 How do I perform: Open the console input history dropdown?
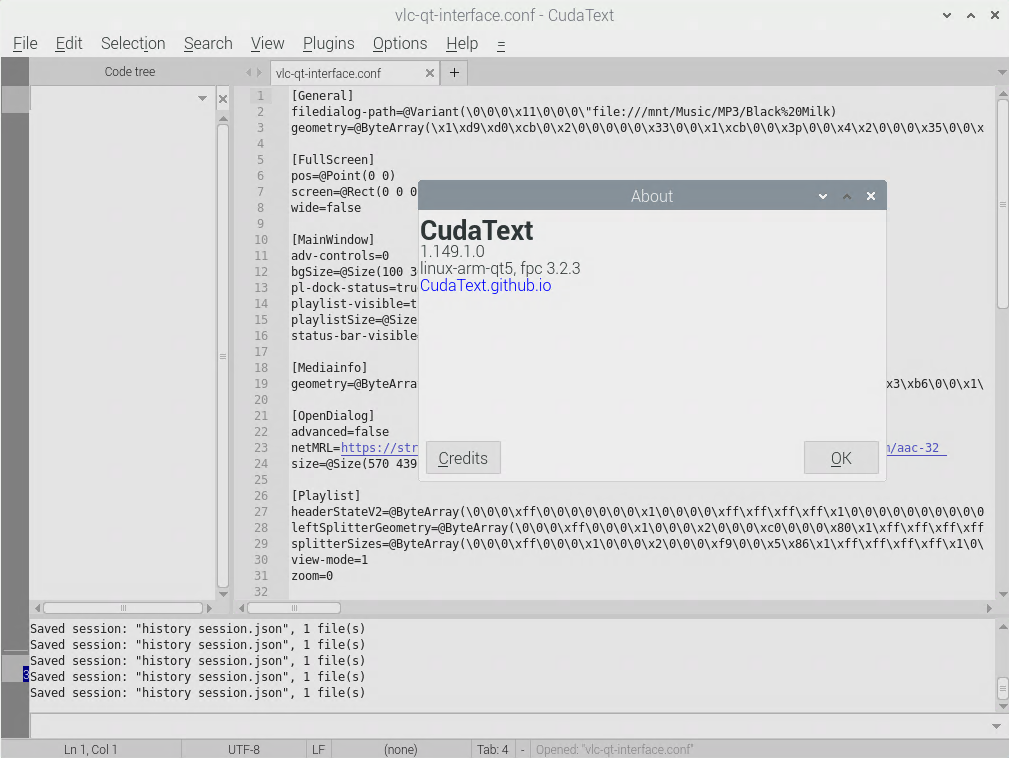point(996,726)
